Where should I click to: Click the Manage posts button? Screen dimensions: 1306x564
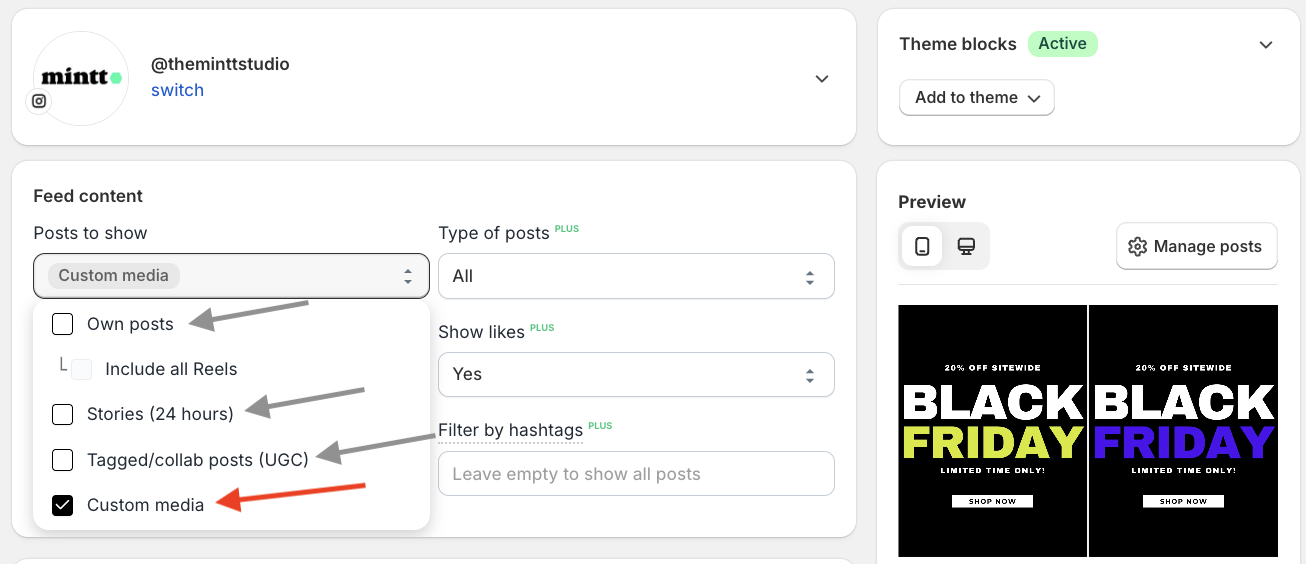(x=1197, y=246)
